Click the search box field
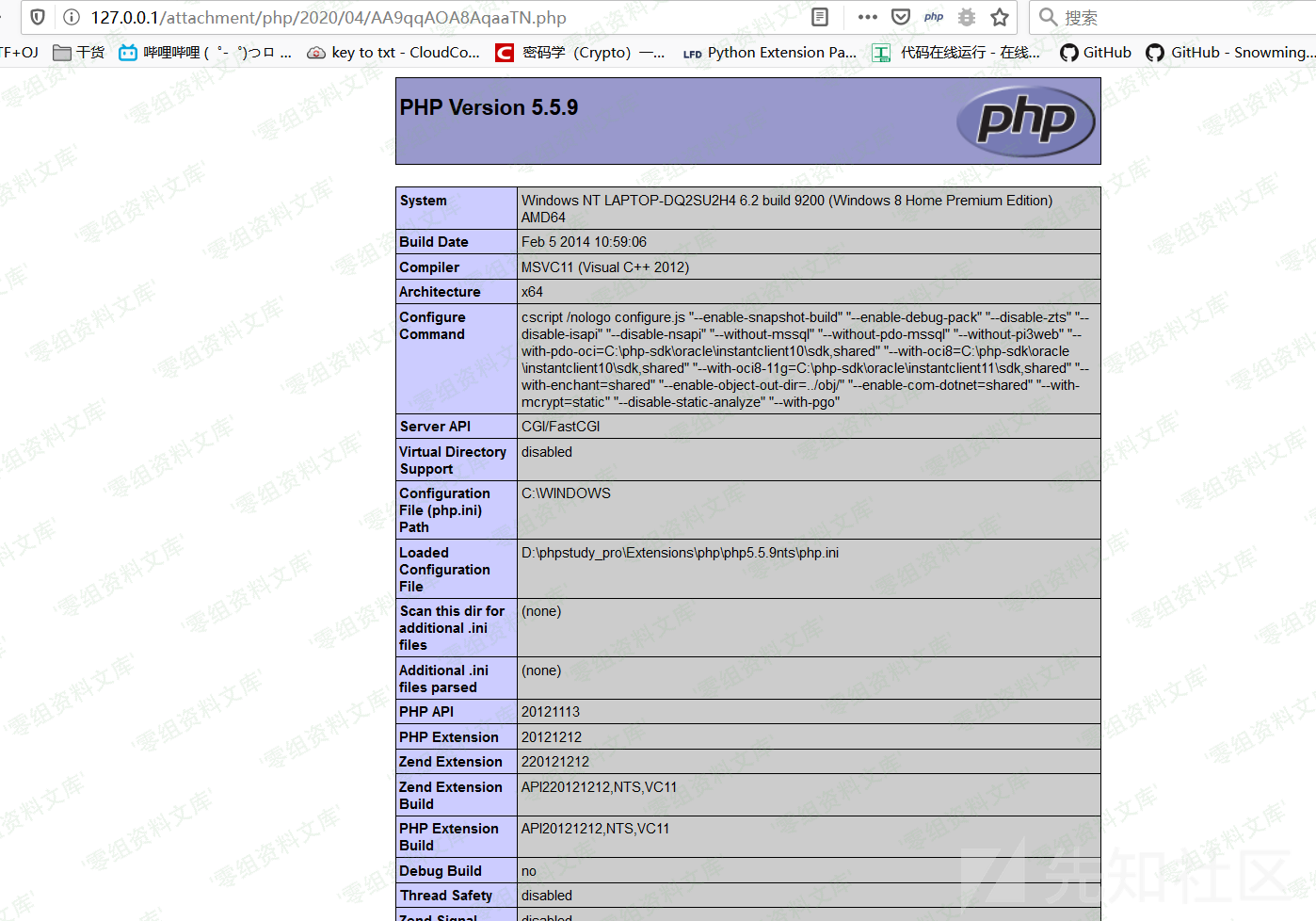This screenshot has height=921, width=1316. point(1173,17)
